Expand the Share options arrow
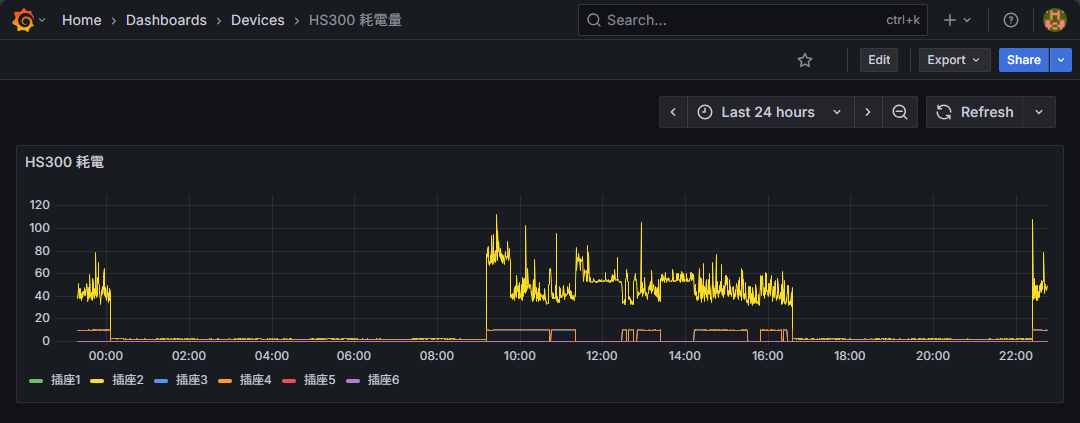Screen dimensions: 1080x423 pos(1061,60)
